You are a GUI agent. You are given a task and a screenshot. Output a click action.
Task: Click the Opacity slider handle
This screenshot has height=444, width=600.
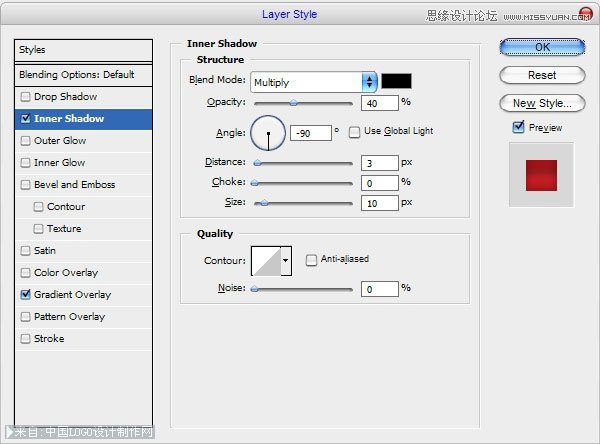click(x=293, y=102)
